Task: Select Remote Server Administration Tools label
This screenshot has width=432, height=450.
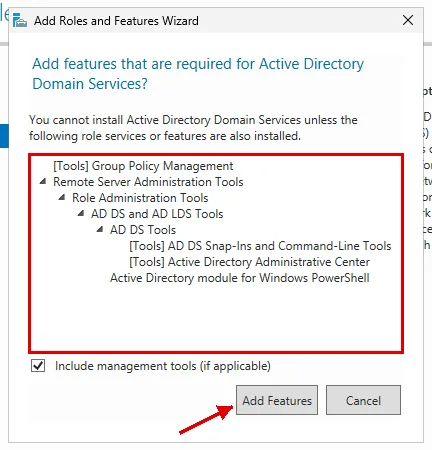Action: (148, 182)
